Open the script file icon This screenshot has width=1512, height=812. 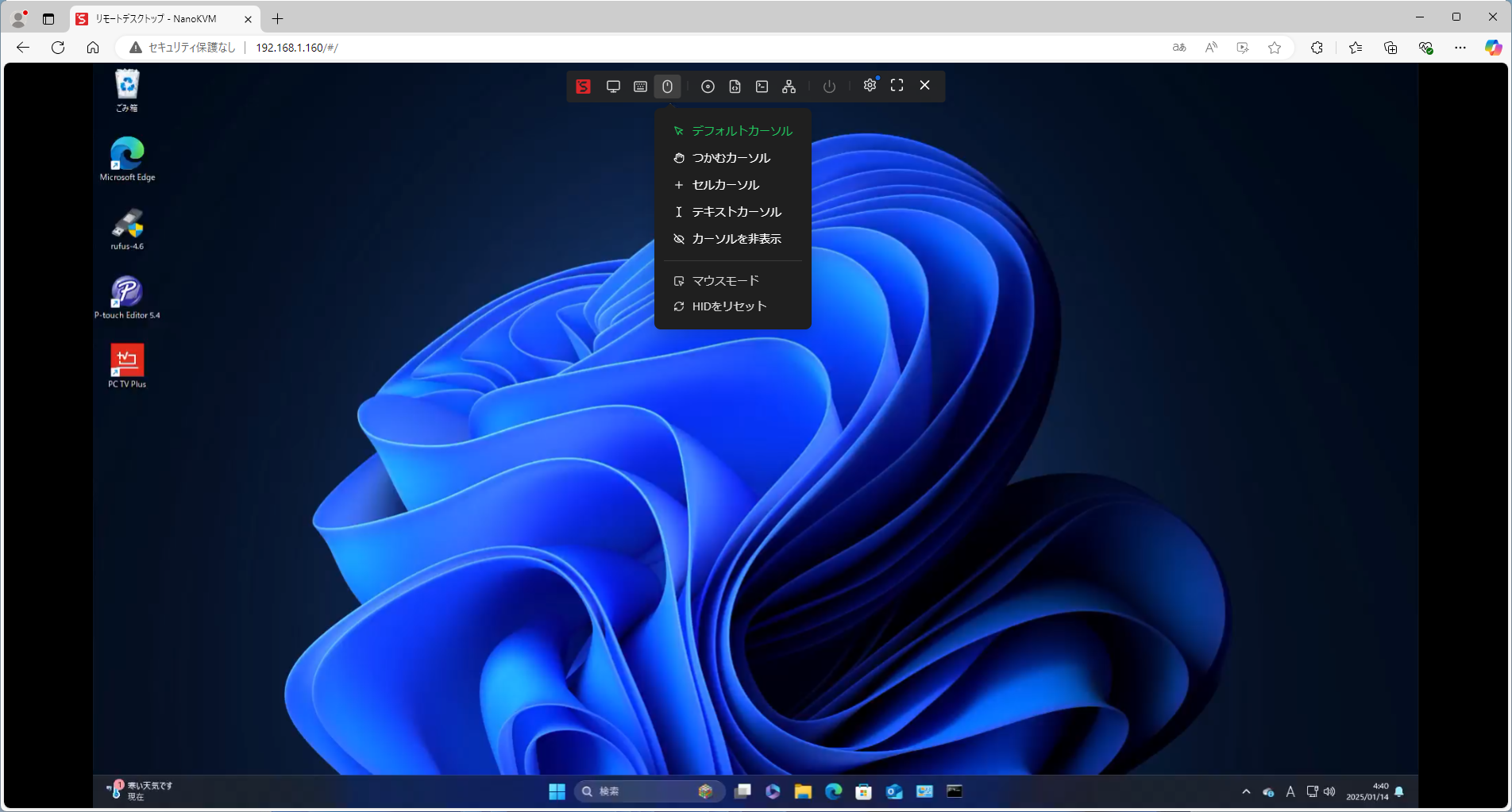(735, 87)
